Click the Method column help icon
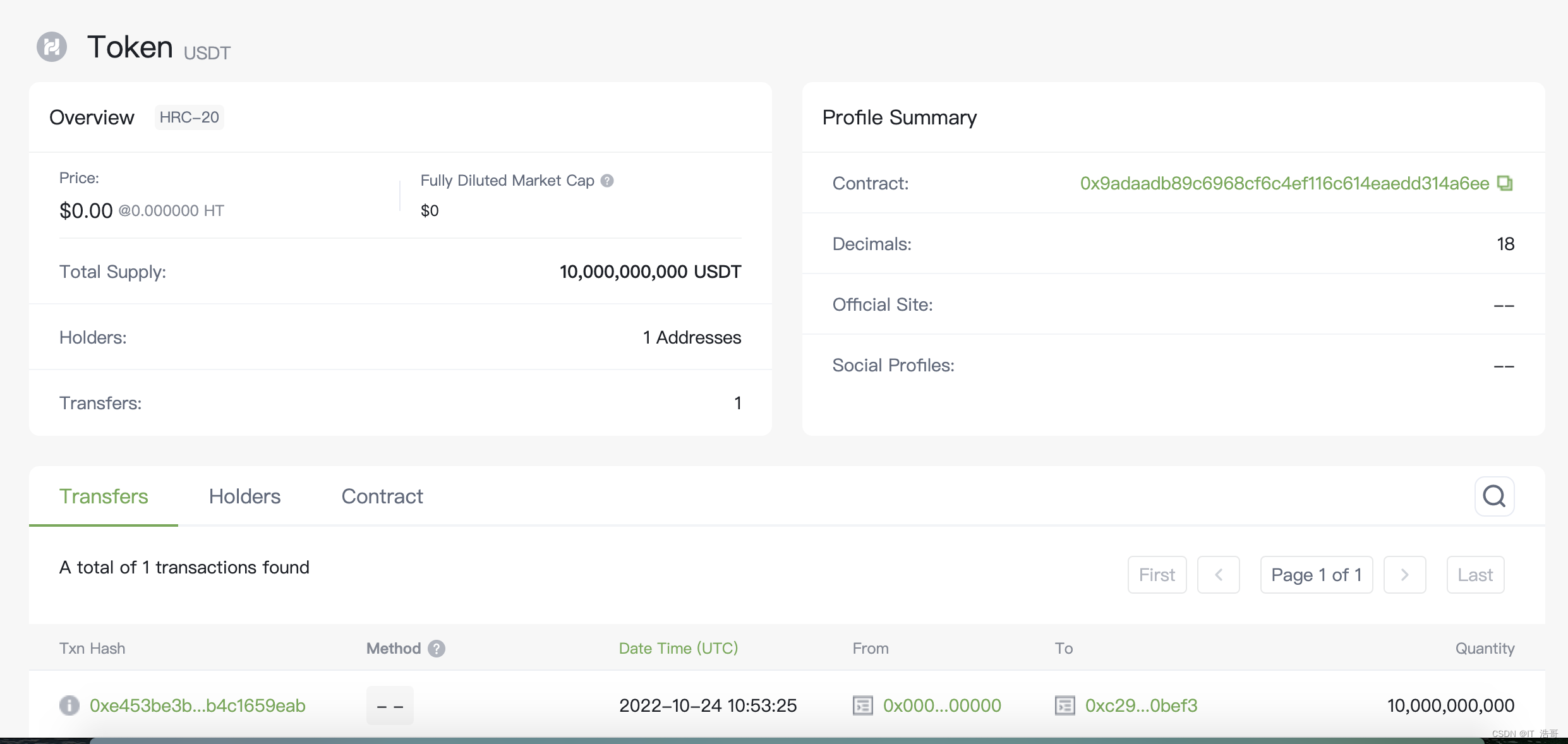 (437, 649)
